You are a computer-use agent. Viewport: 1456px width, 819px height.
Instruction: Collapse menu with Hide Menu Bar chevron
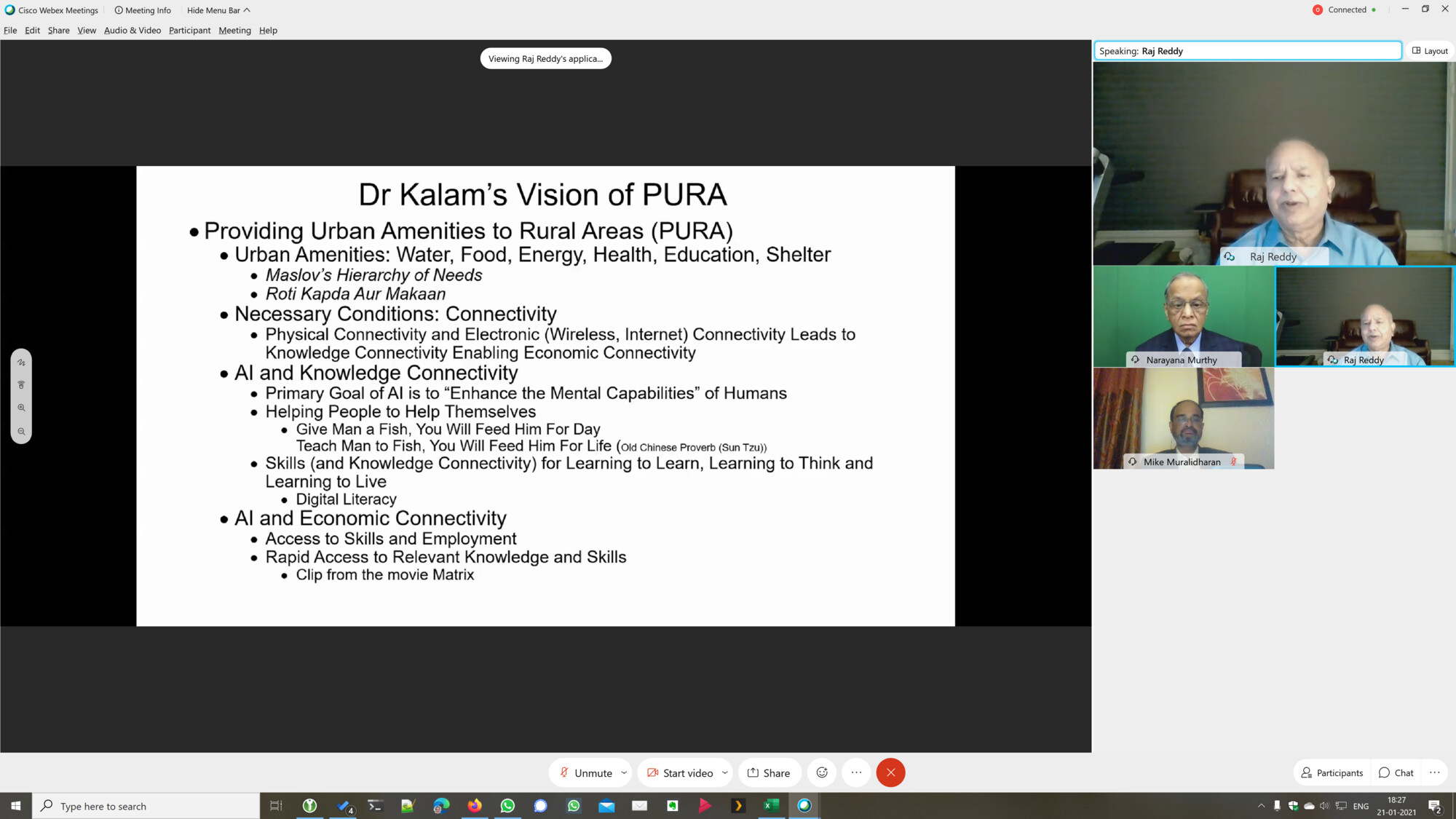pos(247,10)
